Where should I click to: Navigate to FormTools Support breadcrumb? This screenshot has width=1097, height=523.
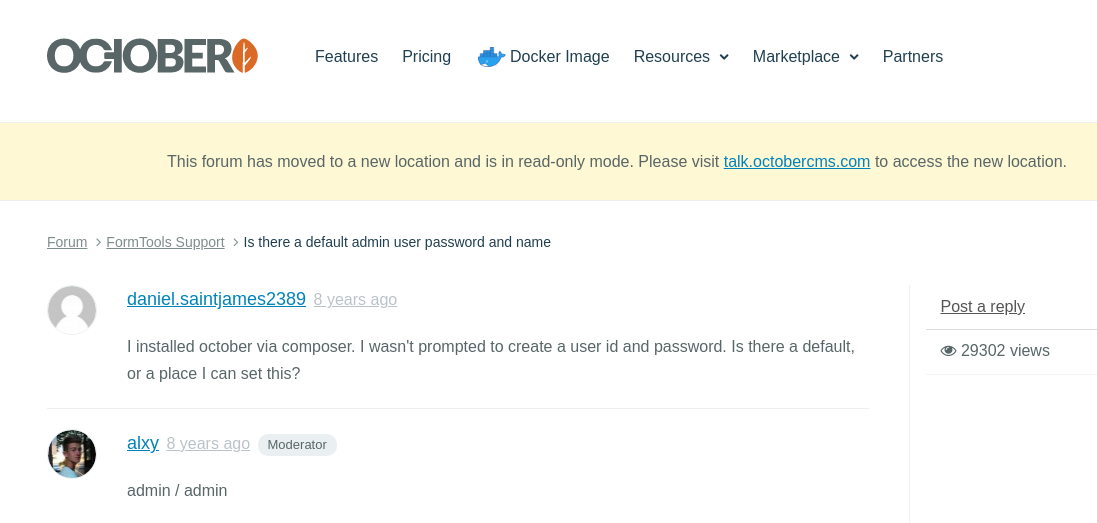pyautogui.click(x=165, y=242)
